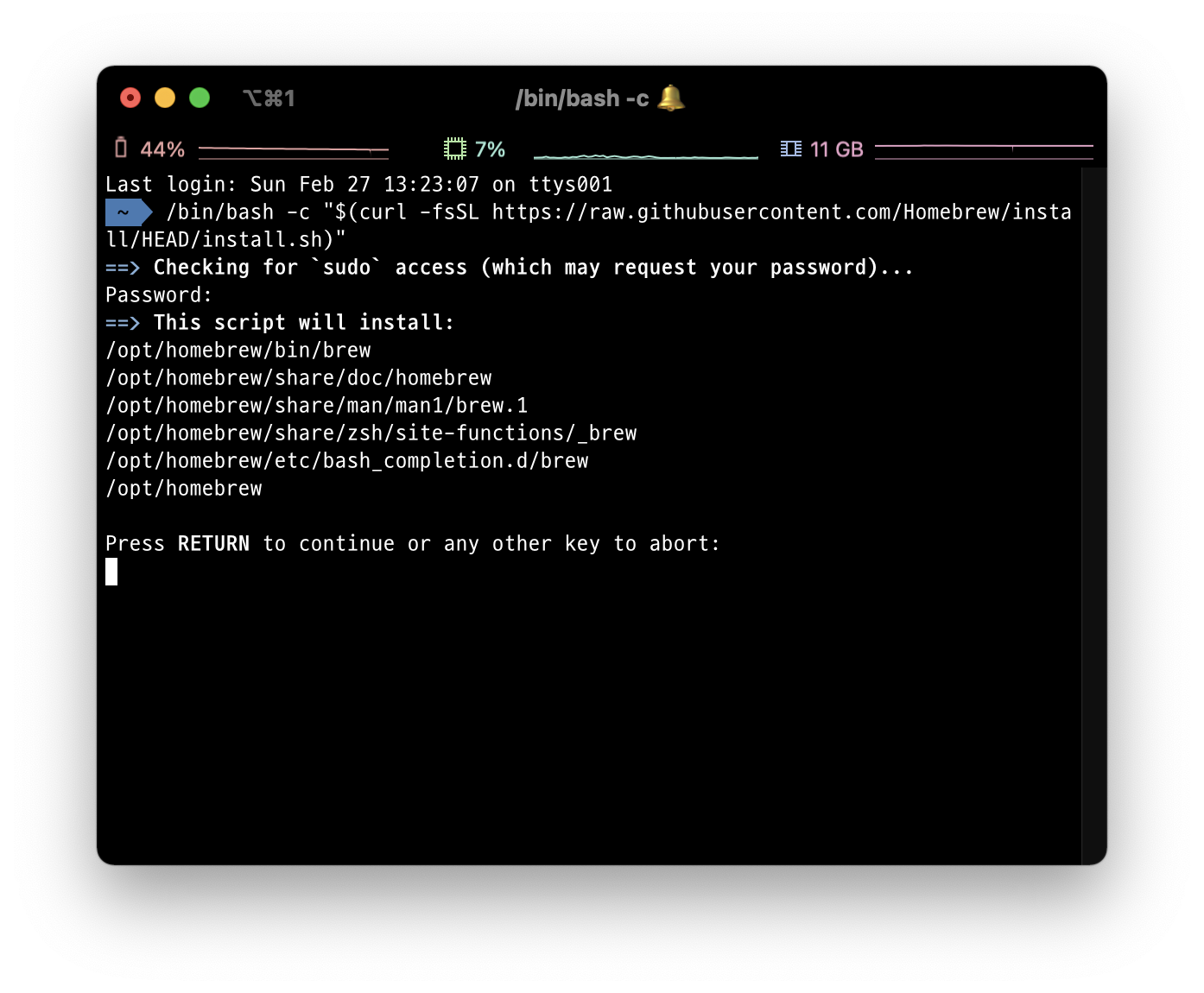
Task: Click the window title '/bin/bash -c'
Action: pyautogui.click(x=582, y=98)
